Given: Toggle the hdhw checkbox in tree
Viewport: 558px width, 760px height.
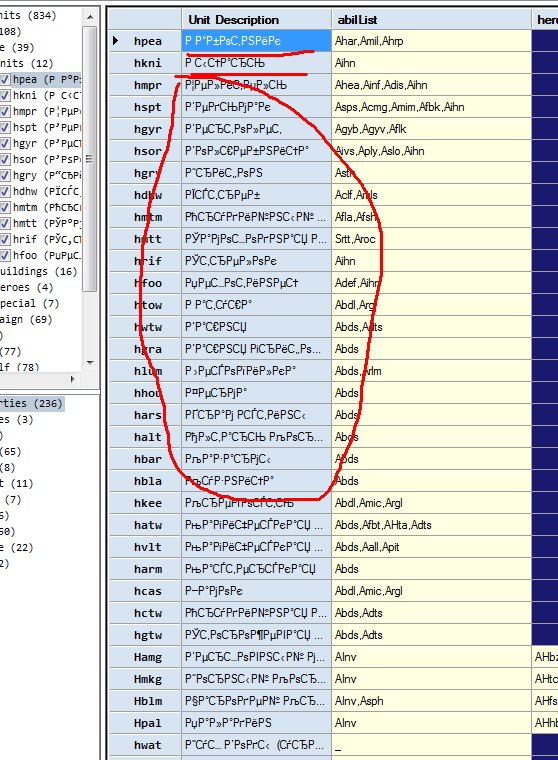Looking at the screenshot, I should pos(5,191).
